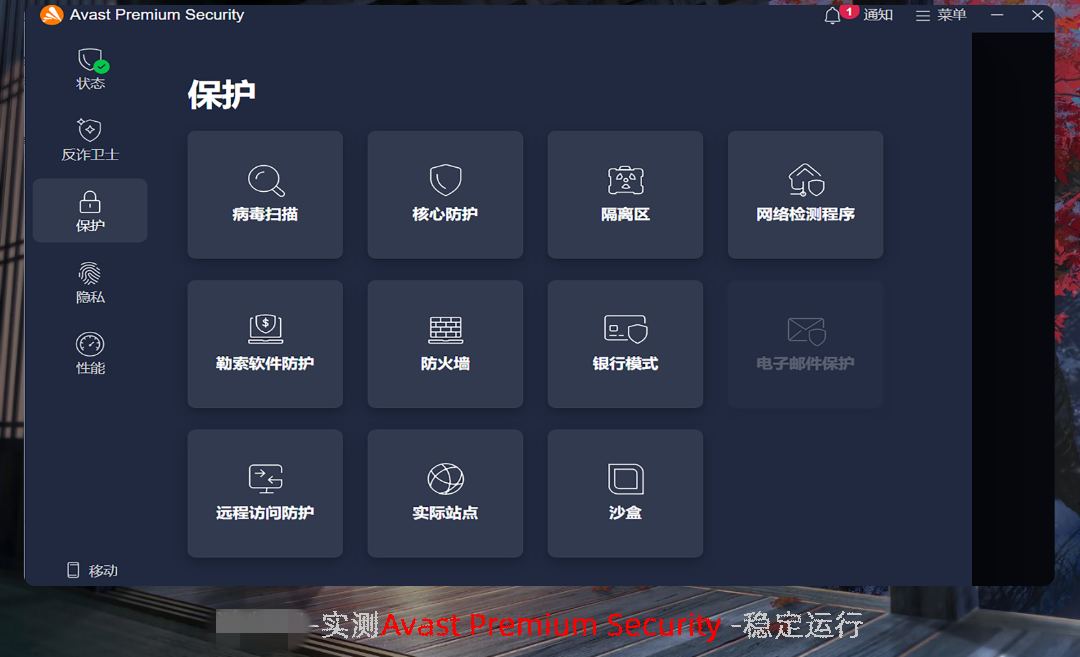Image resolution: width=1080 pixels, height=657 pixels.
Task: Open the 核心防护 core shields tile
Action: click(445, 195)
